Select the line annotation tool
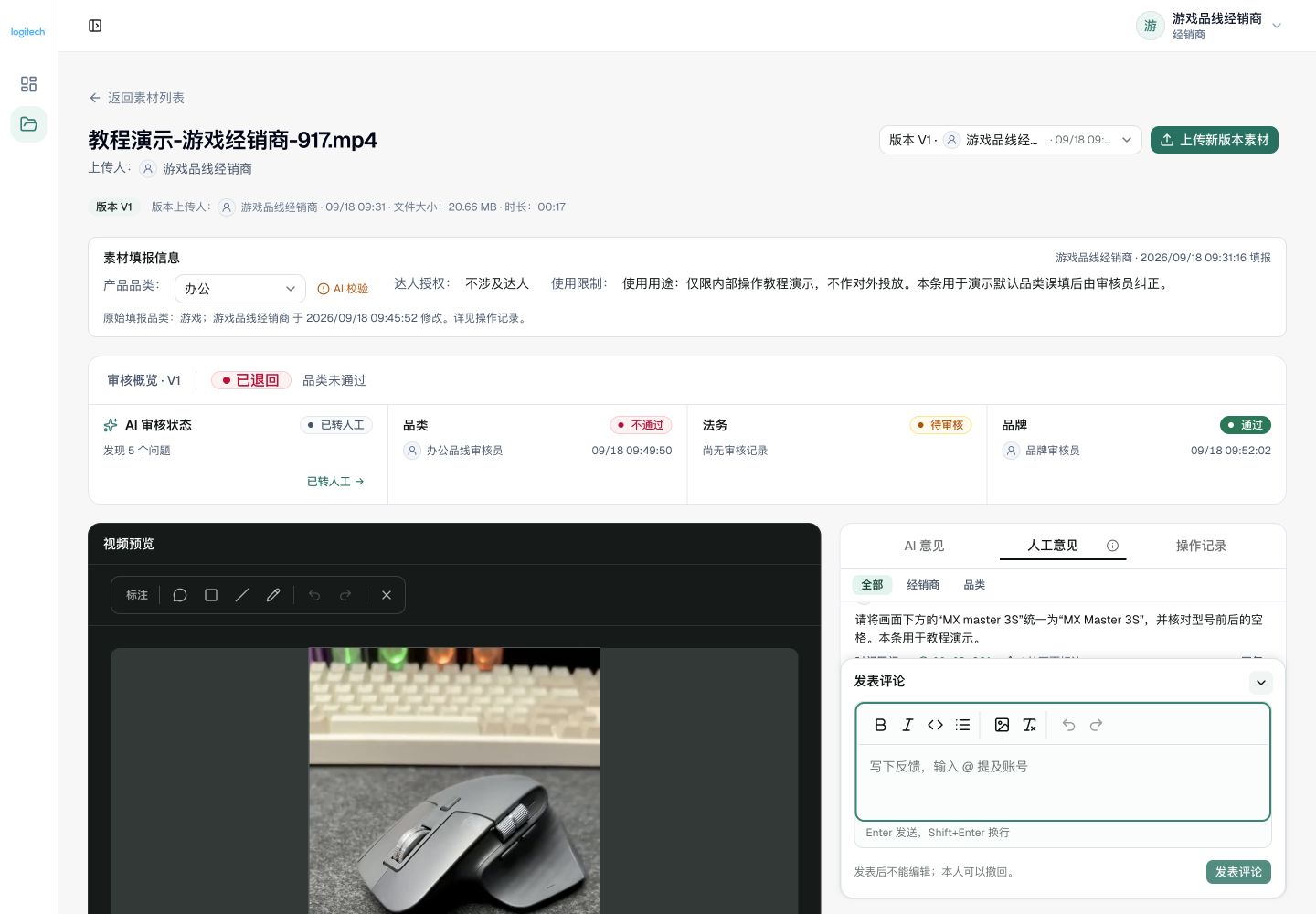 coord(242,595)
